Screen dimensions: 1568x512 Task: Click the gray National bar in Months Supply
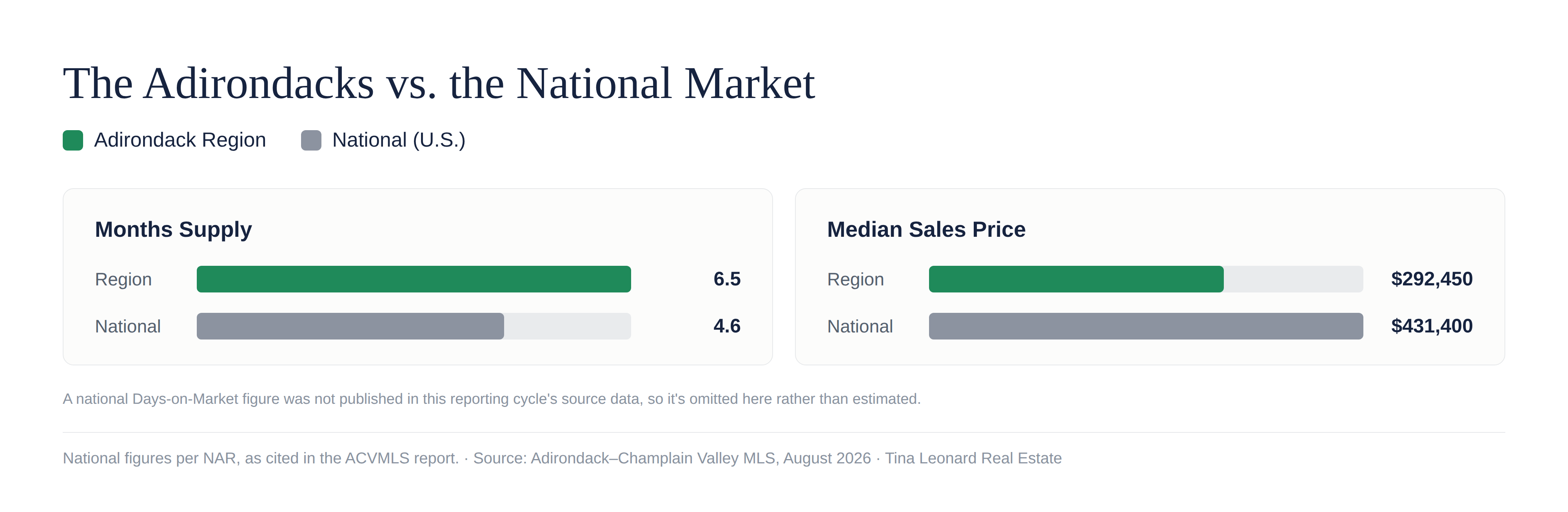click(x=350, y=326)
